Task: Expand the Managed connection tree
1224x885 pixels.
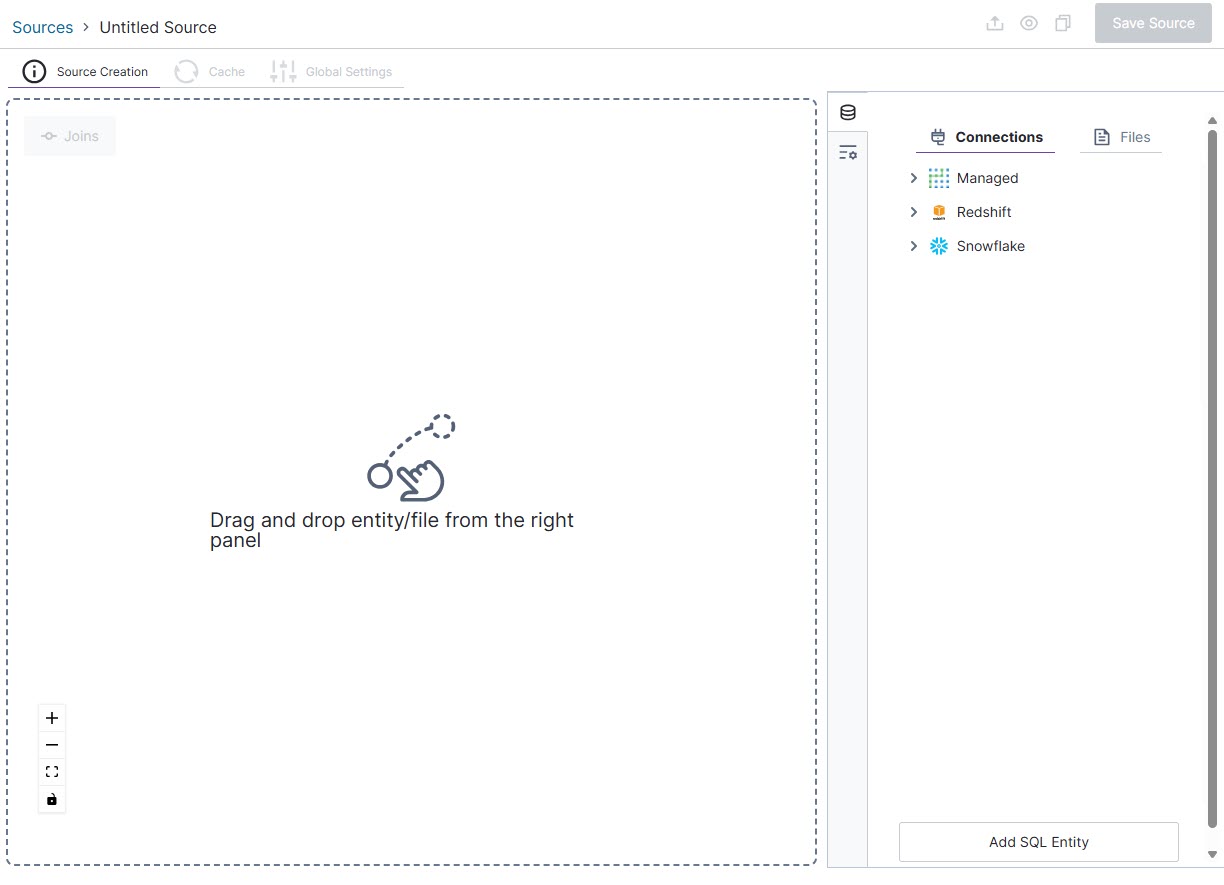Action: pyautogui.click(x=913, y=177)
